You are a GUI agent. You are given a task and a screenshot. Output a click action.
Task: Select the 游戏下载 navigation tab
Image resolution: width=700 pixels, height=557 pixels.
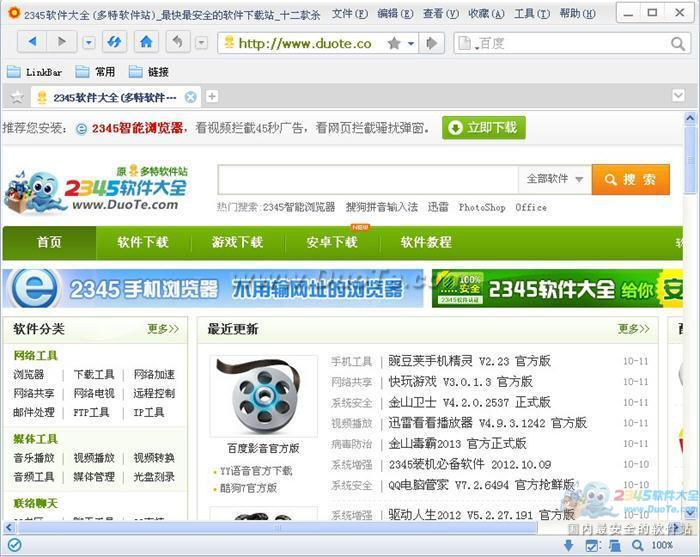(x=238, y=242)
